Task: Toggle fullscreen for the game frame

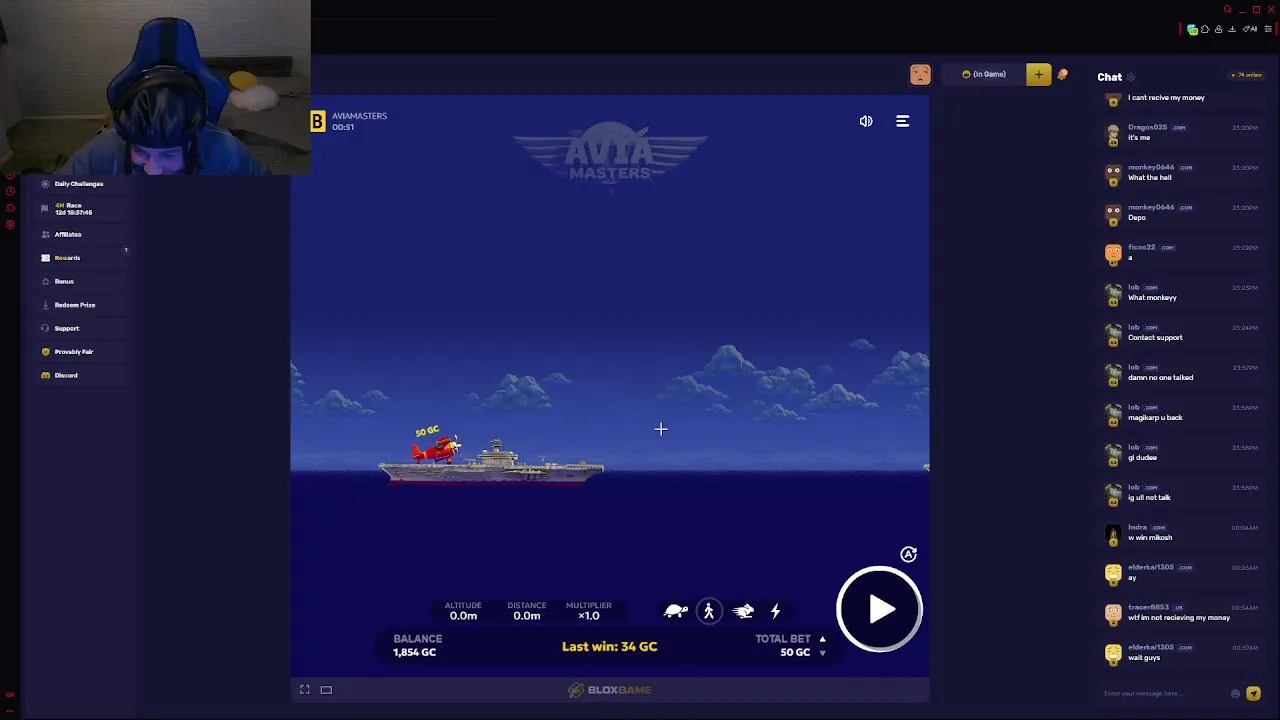Action: [305, 689]
